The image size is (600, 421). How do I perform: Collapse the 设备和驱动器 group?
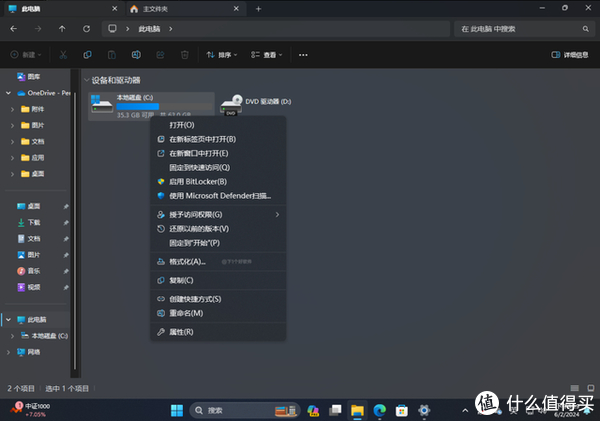click(86, 80)
